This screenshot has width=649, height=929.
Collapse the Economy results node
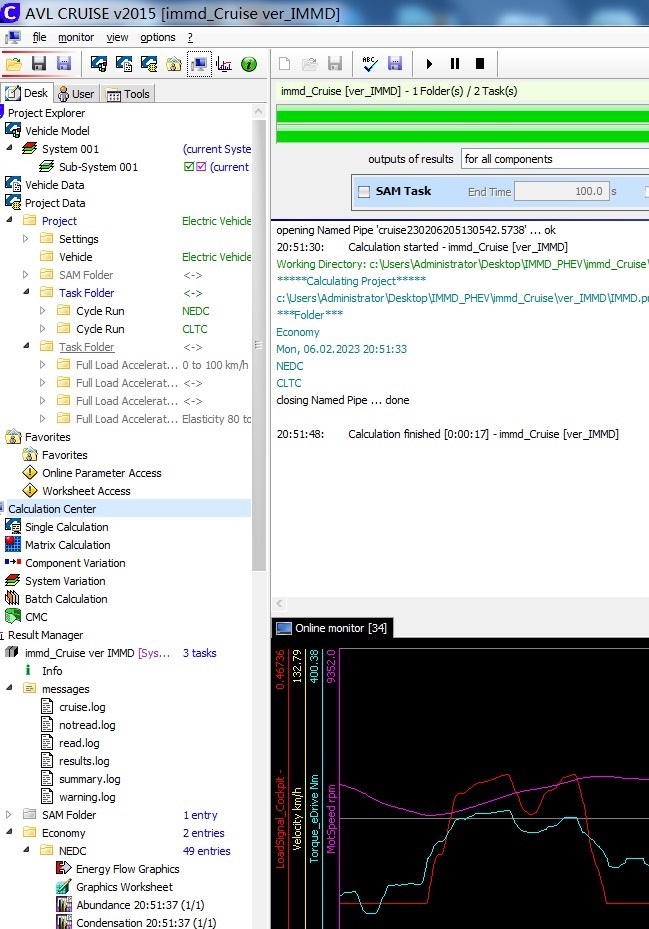[9, 832]
